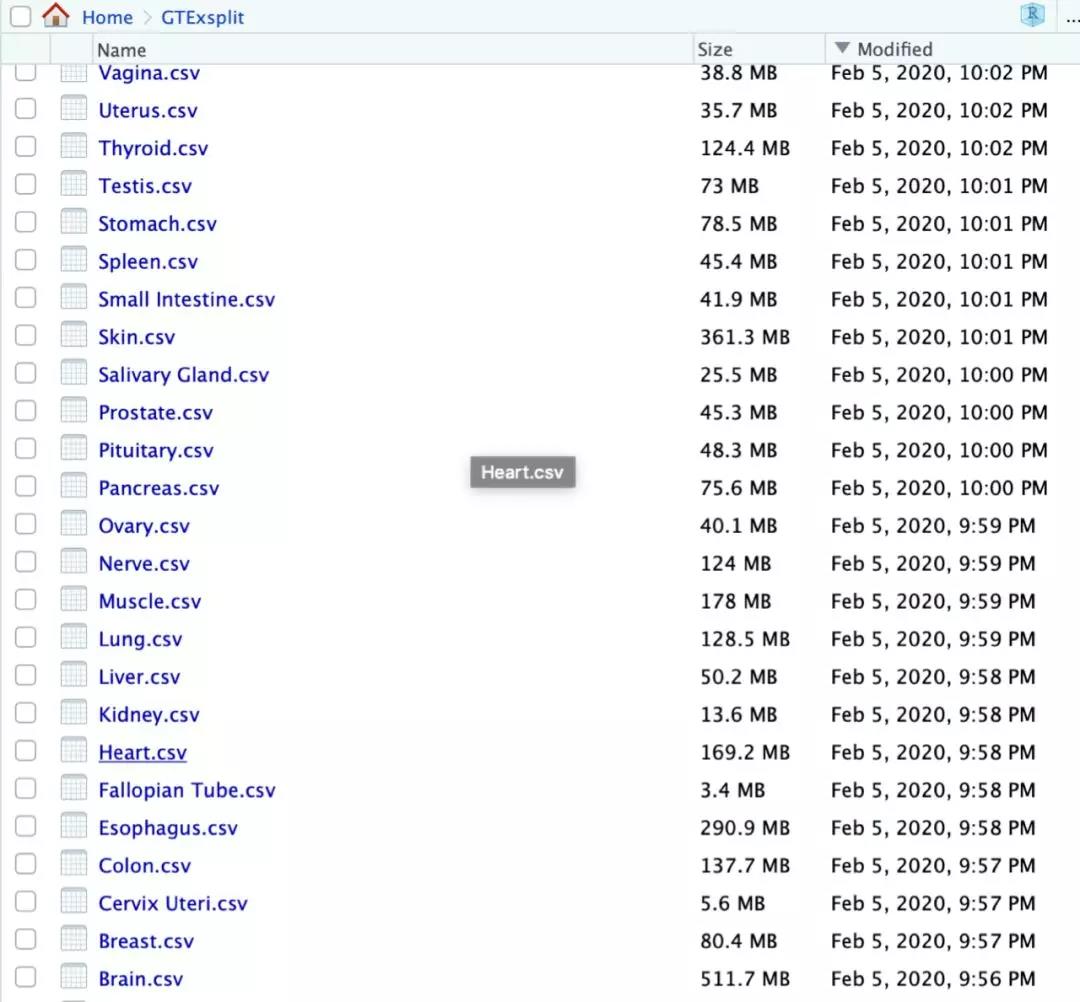Sort by the Name column header
The height and width of the screenshot is (1002, 1080).
121,50
